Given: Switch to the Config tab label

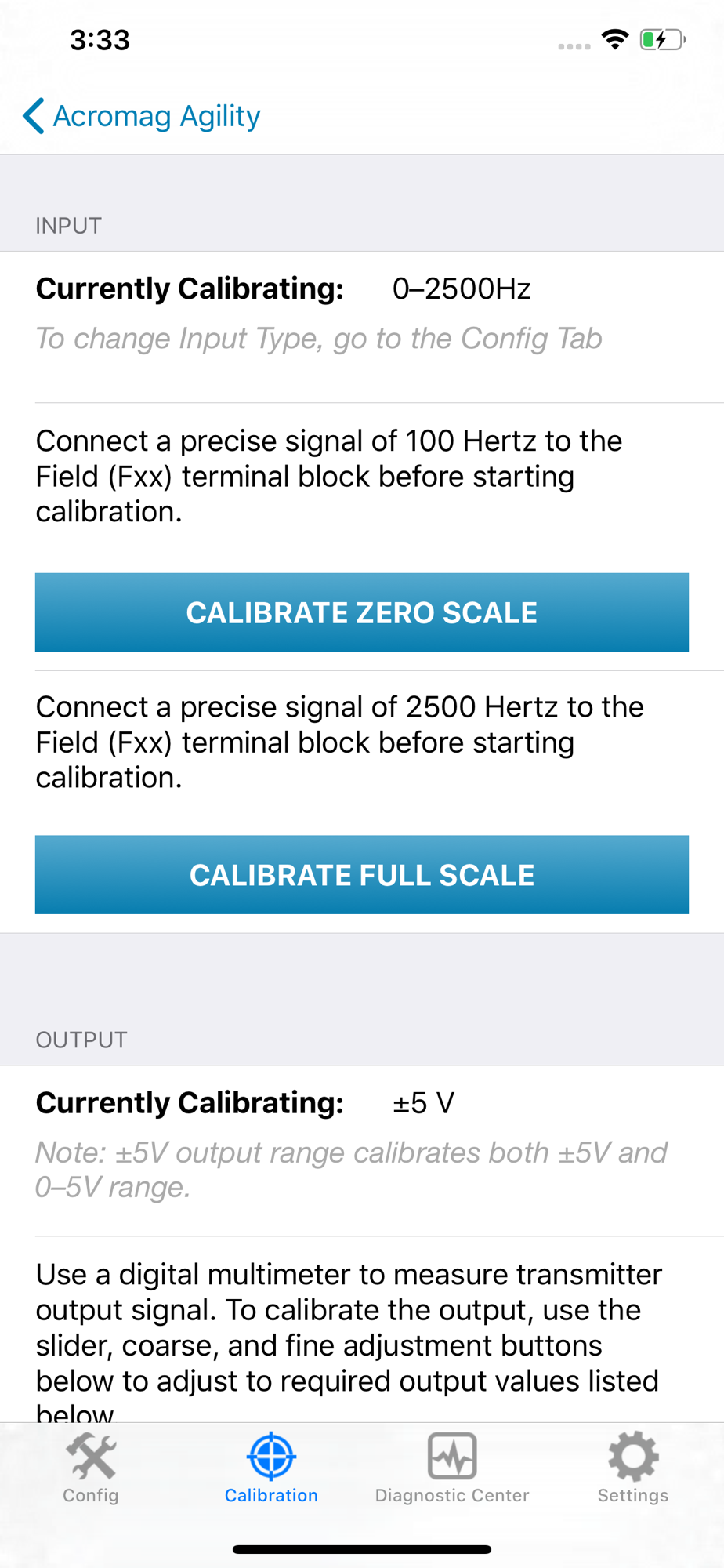Looking at the screenshot, I should pos(91,1495).
